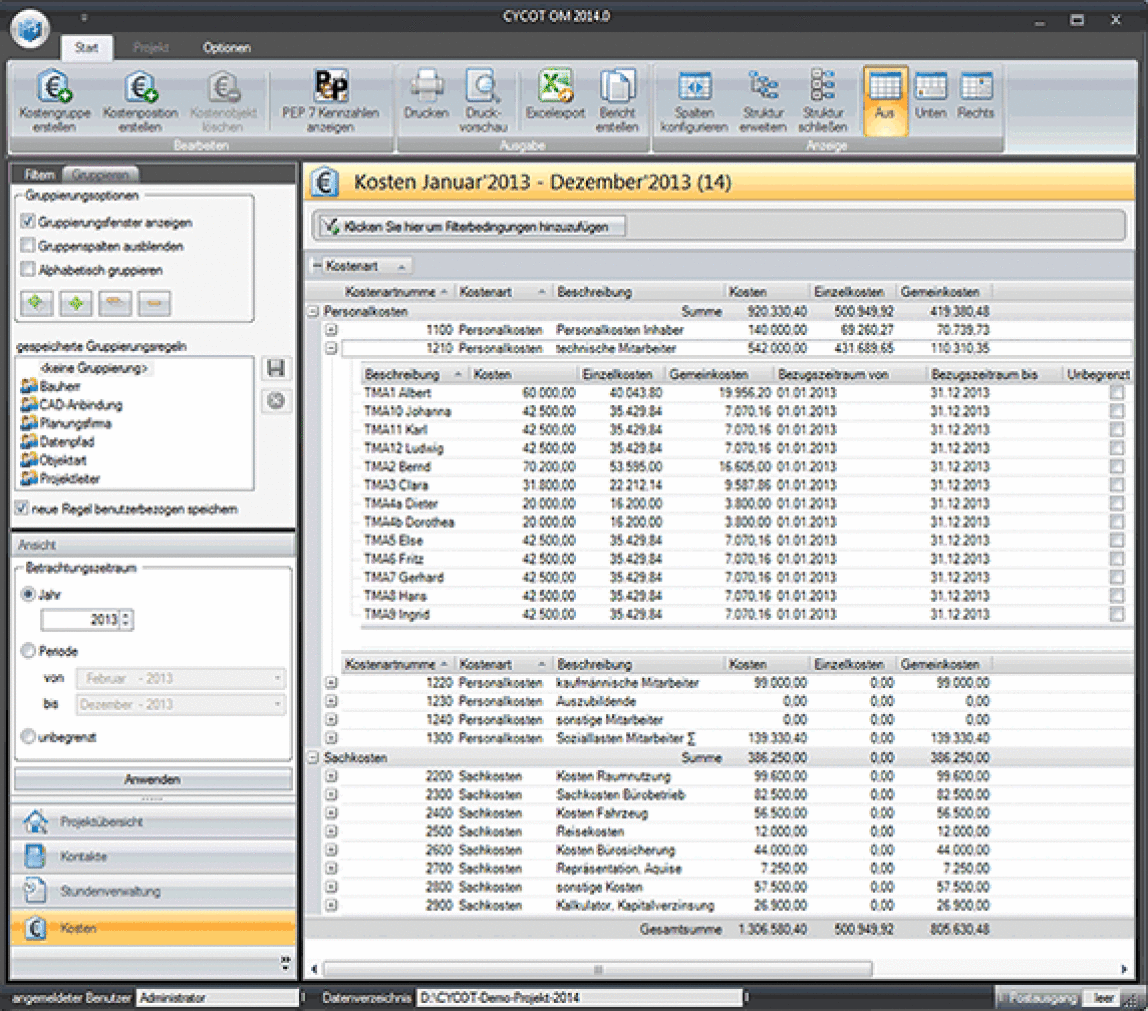Collapse the Personalkosten group
The height and width of the screenshot is (1011, 1148).
pos(313,311)
